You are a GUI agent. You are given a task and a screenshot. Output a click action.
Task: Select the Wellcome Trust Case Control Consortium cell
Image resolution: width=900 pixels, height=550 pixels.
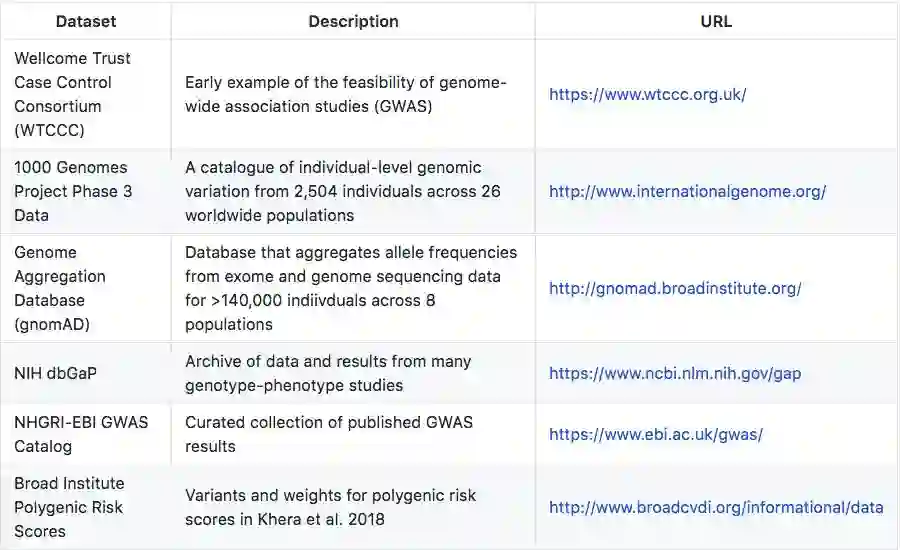(x=72, y=94)
